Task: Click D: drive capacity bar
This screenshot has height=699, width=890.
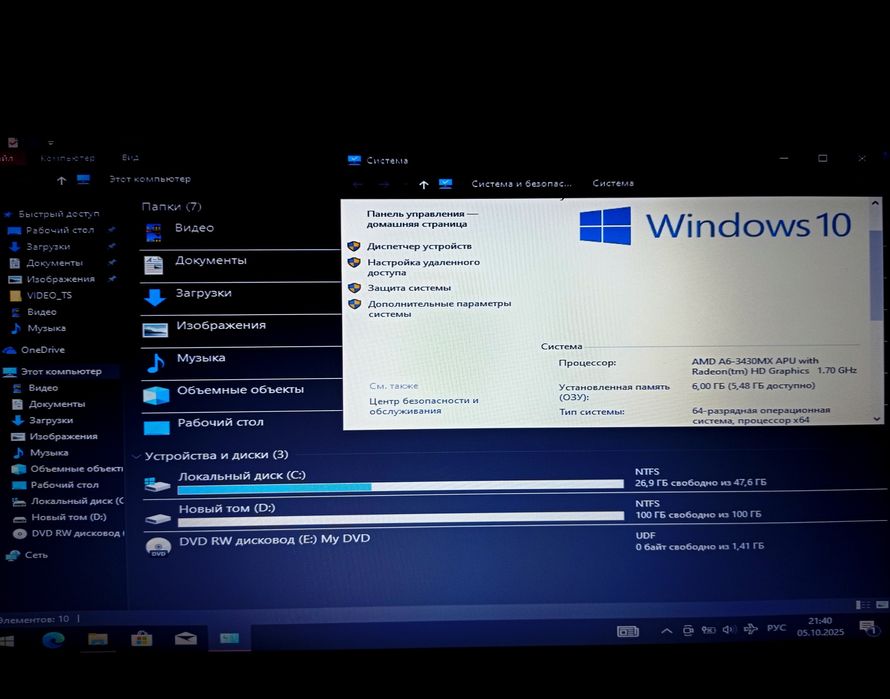Action: click(401, 518)
